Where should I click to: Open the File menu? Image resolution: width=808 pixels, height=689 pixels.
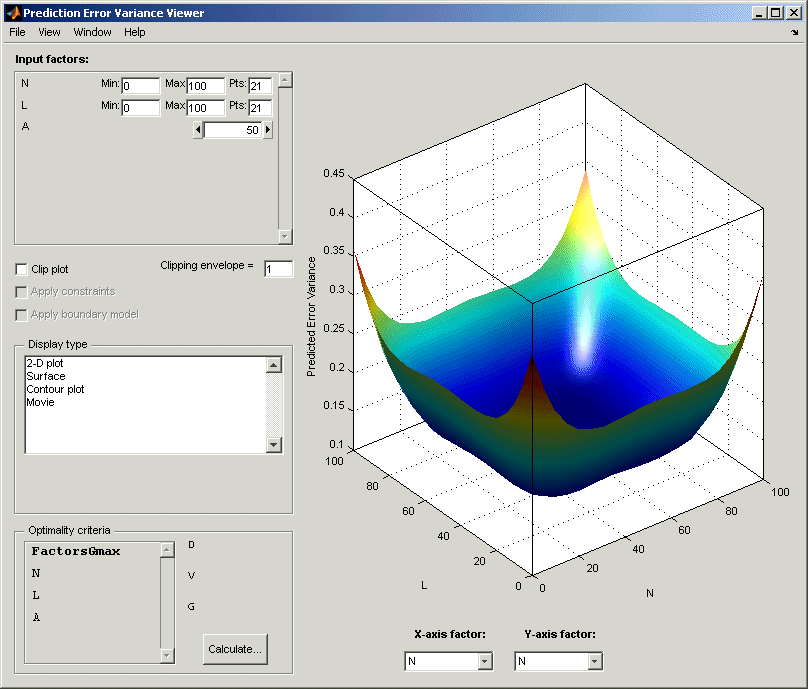coord(16,32)
